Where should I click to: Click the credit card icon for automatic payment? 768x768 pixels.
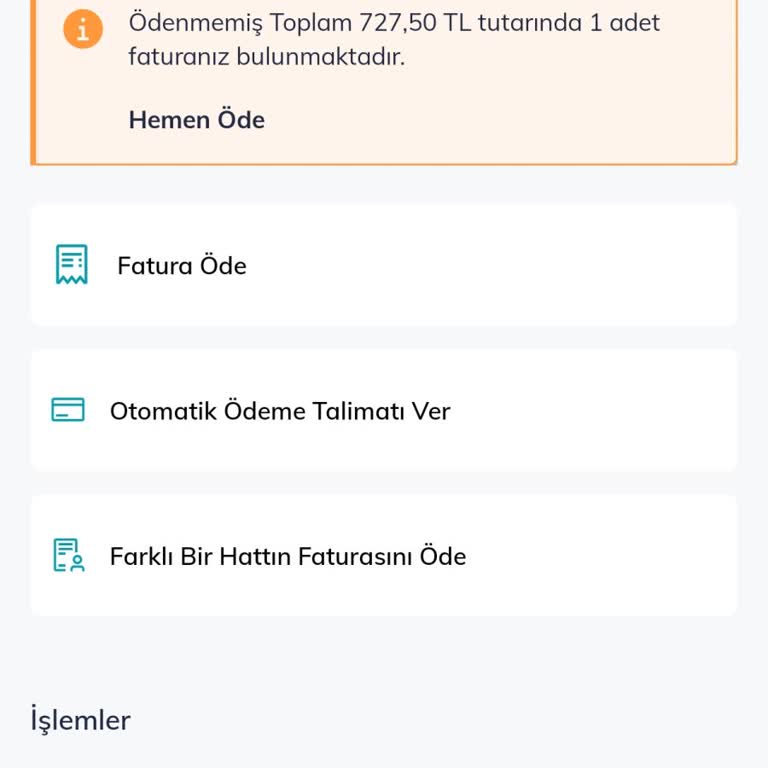[68, 409]
